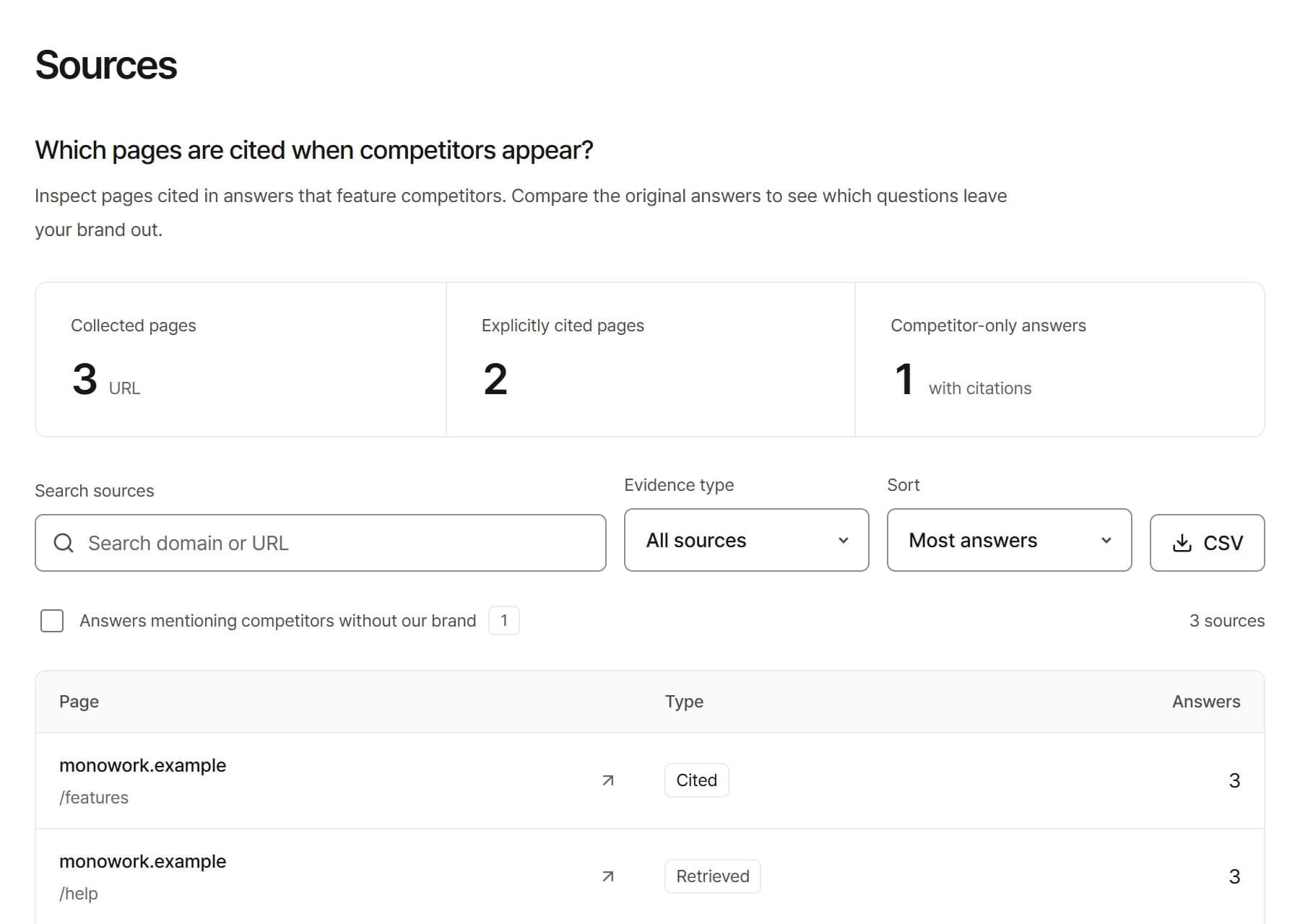1300x924 pixels.
Task: Click the Competitor-only answers stat card
Action: coord(1059,359)
